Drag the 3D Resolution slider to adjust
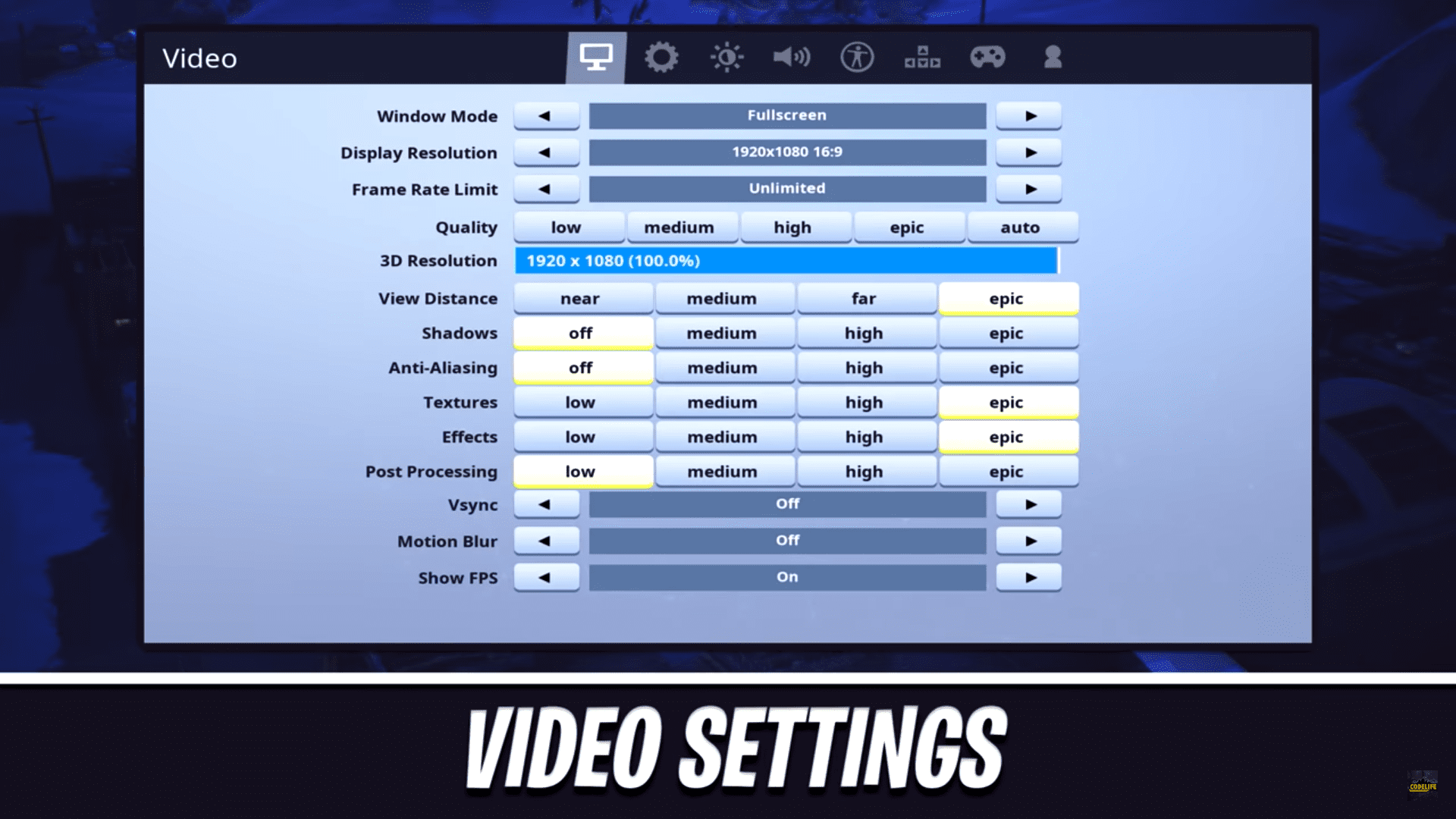 [1057, 260]
